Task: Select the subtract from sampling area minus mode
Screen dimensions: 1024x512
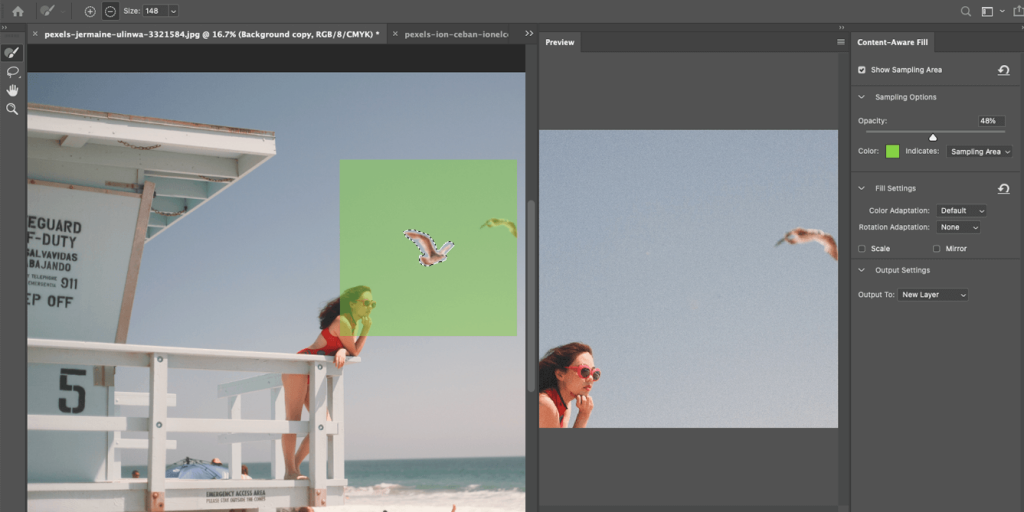Action: 110,11
